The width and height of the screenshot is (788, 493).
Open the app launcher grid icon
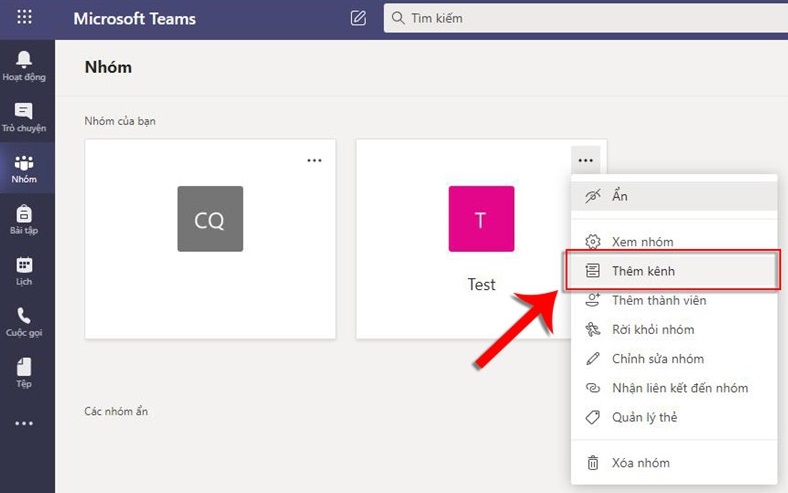pyautogui.click(x=24, y=17)
